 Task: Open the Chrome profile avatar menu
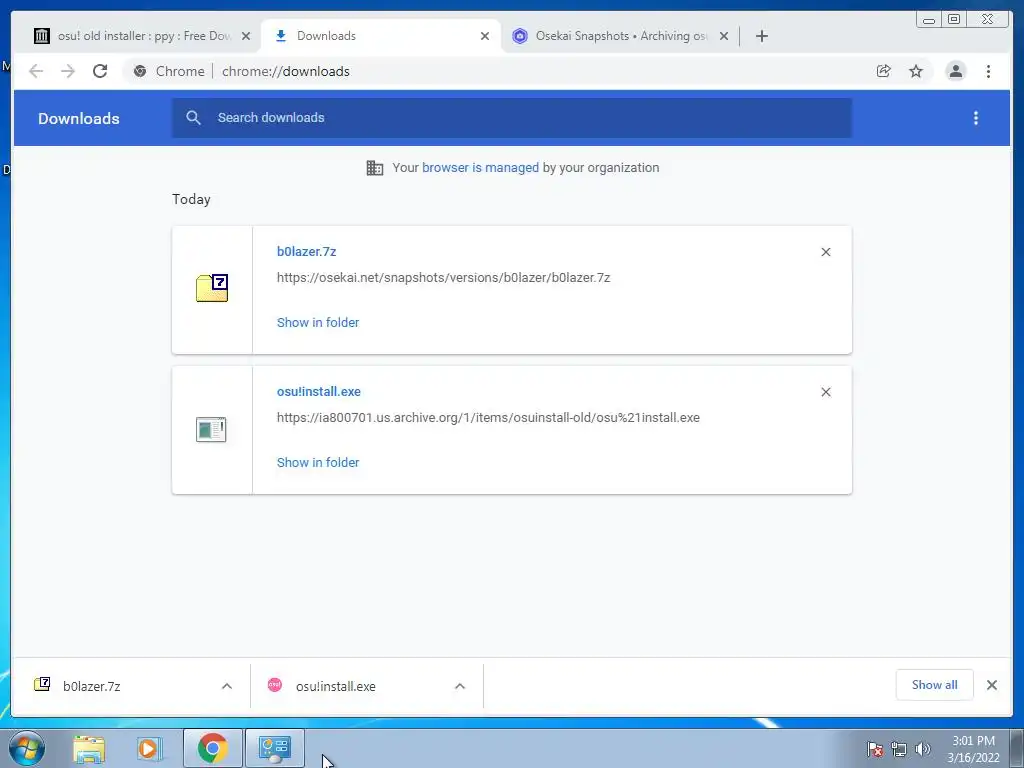(955, 71)
